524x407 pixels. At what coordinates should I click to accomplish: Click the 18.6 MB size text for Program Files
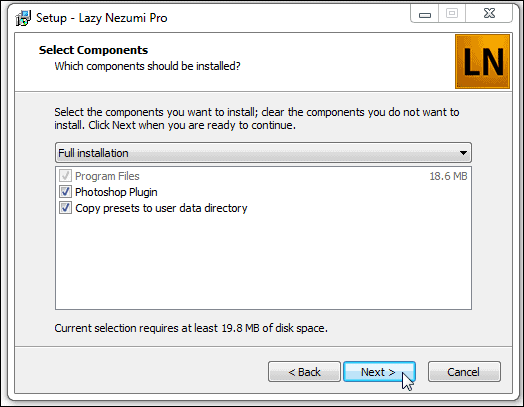448,176
